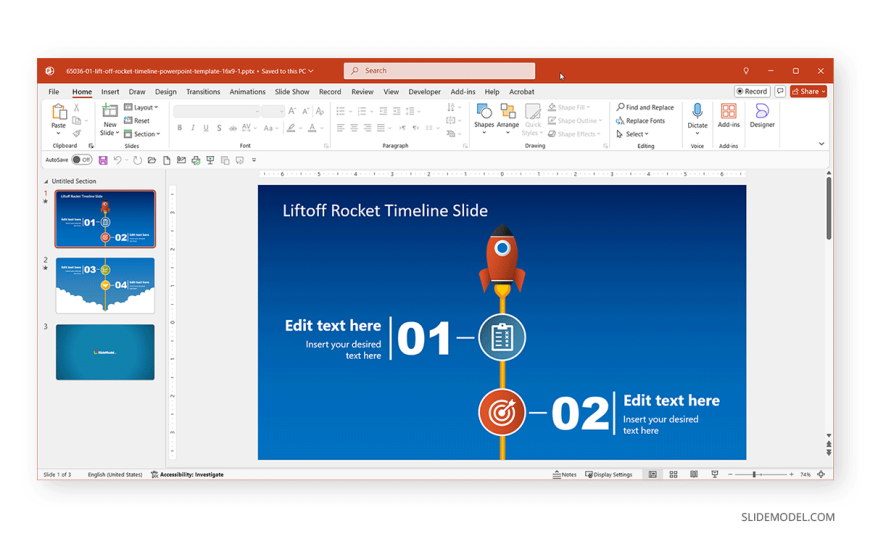Click the Quick Print icon
Viewport: 870px width, 539px height.
196,160
